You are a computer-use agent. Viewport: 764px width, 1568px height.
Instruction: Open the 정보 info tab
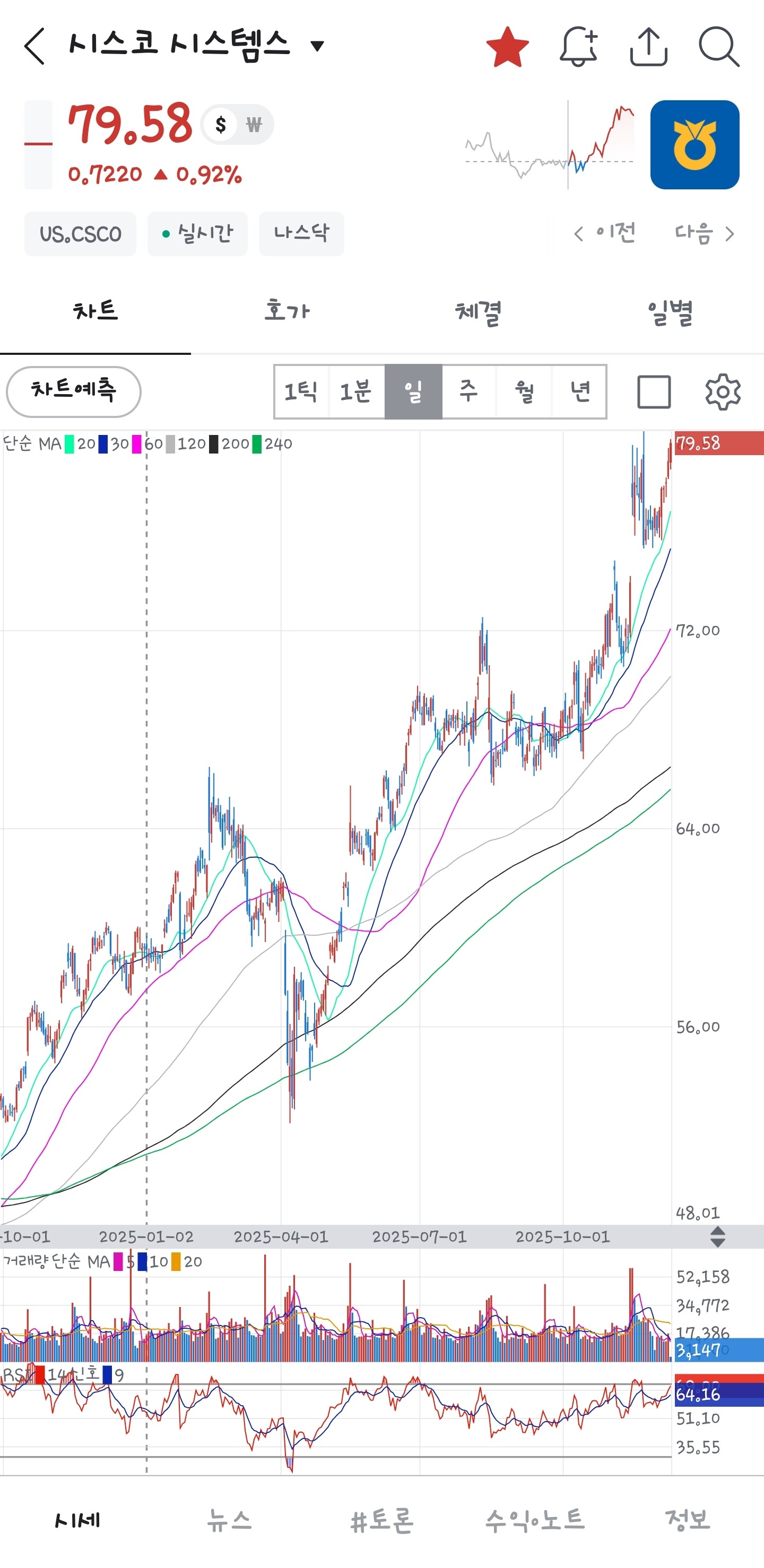tap(688, 1520)
